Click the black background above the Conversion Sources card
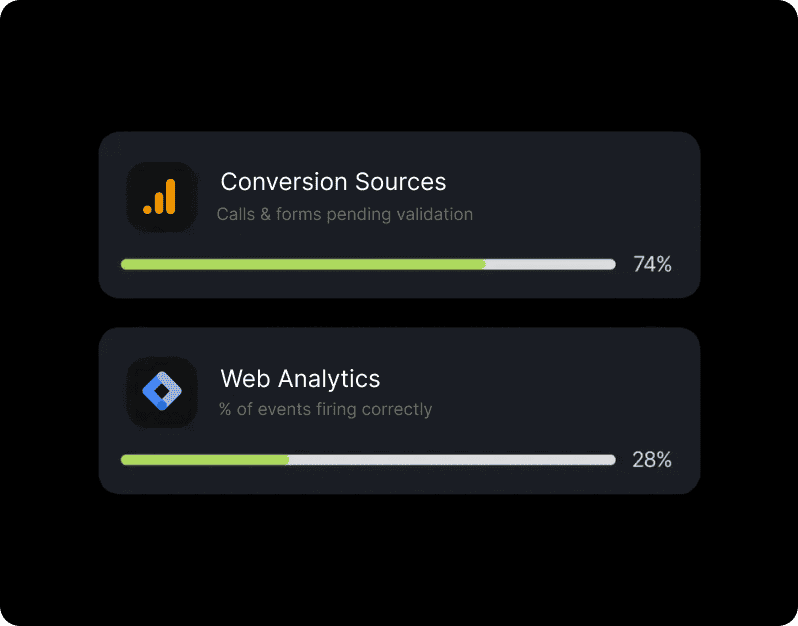 (399, 70)
